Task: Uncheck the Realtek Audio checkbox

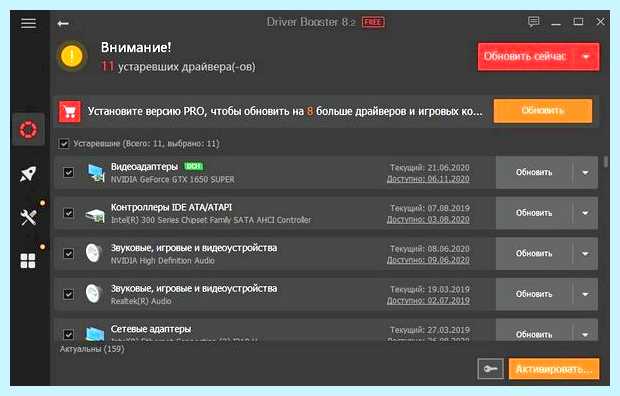Action: click(68, 294)
